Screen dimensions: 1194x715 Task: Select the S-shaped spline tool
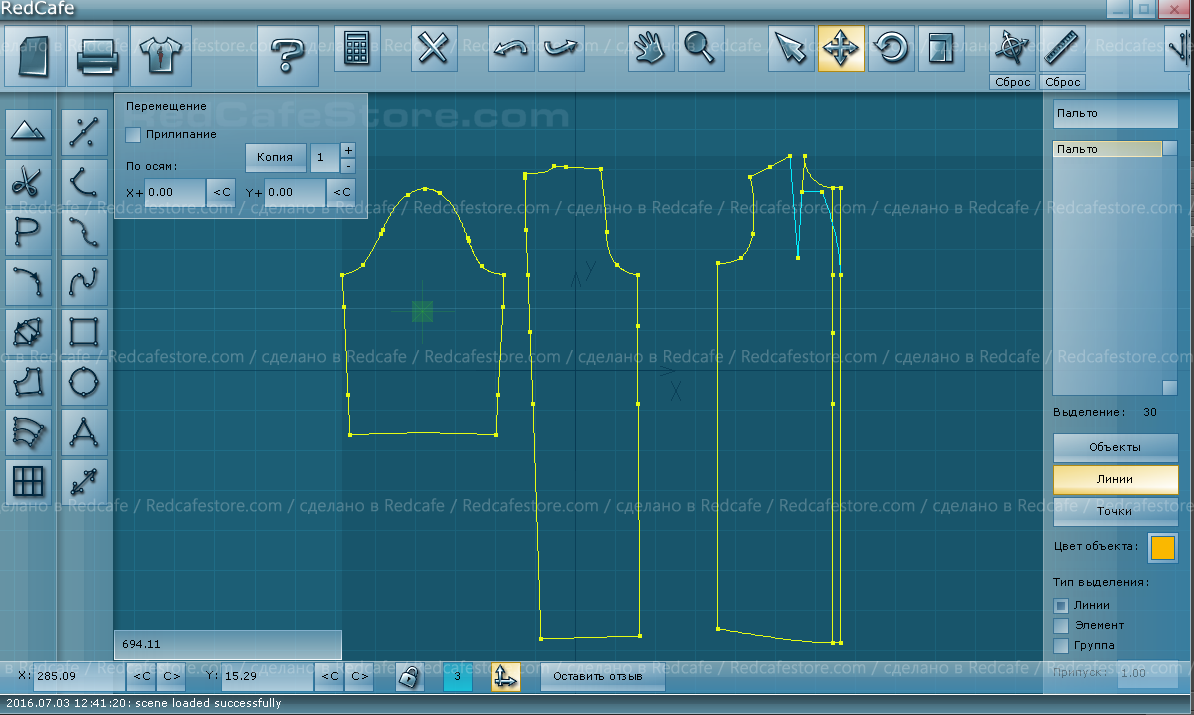click(84, 282)
